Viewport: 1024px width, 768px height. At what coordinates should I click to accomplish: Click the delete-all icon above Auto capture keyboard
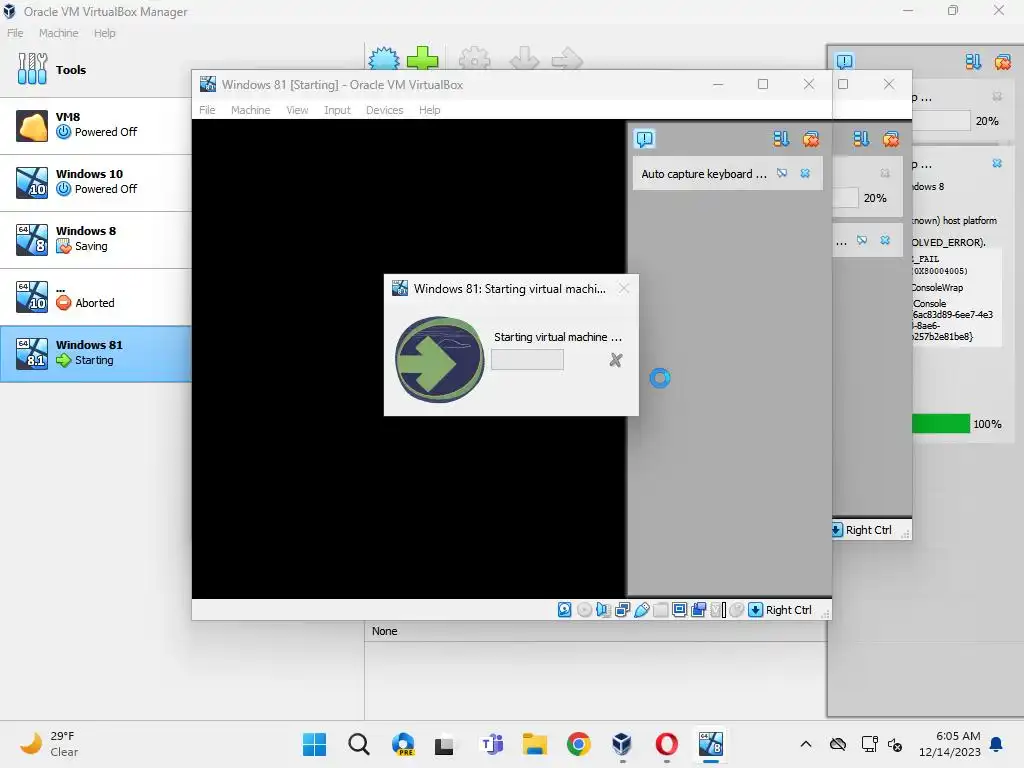tap(811, 138)
